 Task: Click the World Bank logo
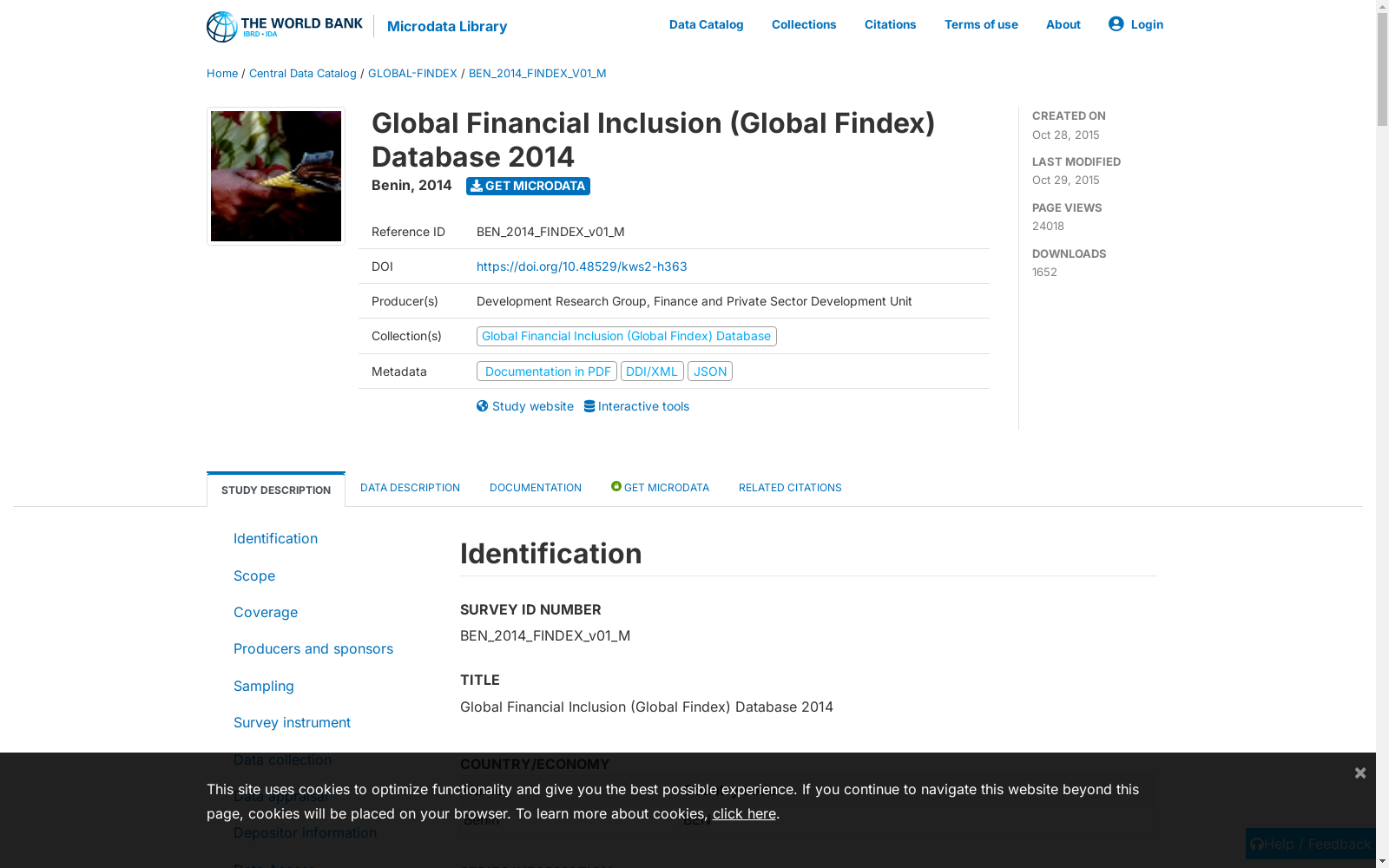tap(285, 26)
